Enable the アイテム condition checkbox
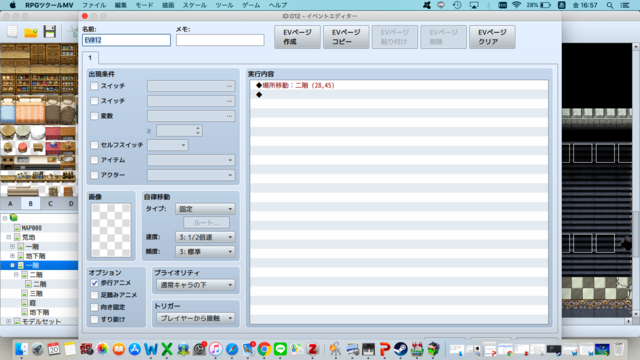Screen dimensions: 640x360 94,160
